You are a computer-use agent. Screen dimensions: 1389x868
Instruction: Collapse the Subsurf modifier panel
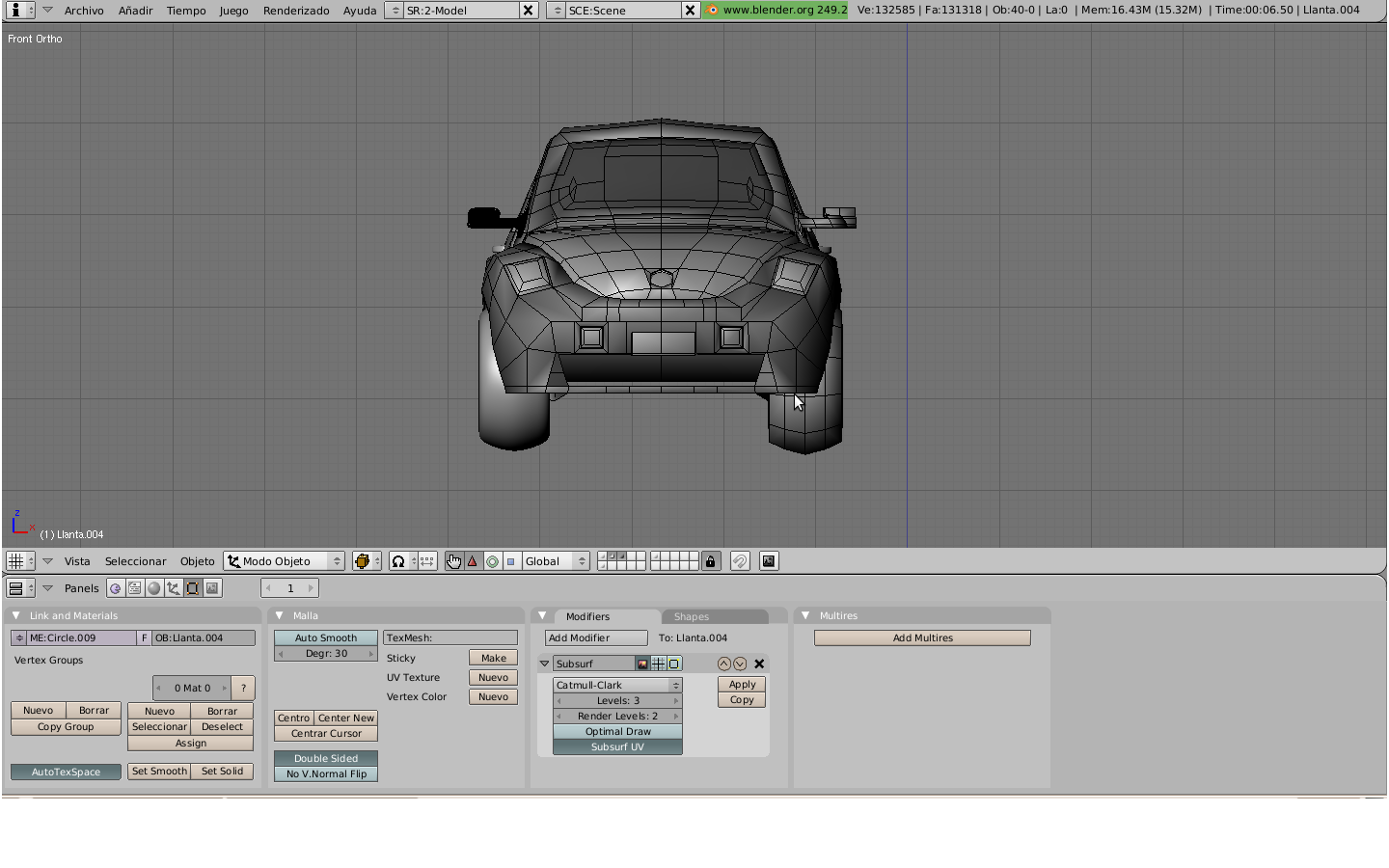tap(545, 664)
